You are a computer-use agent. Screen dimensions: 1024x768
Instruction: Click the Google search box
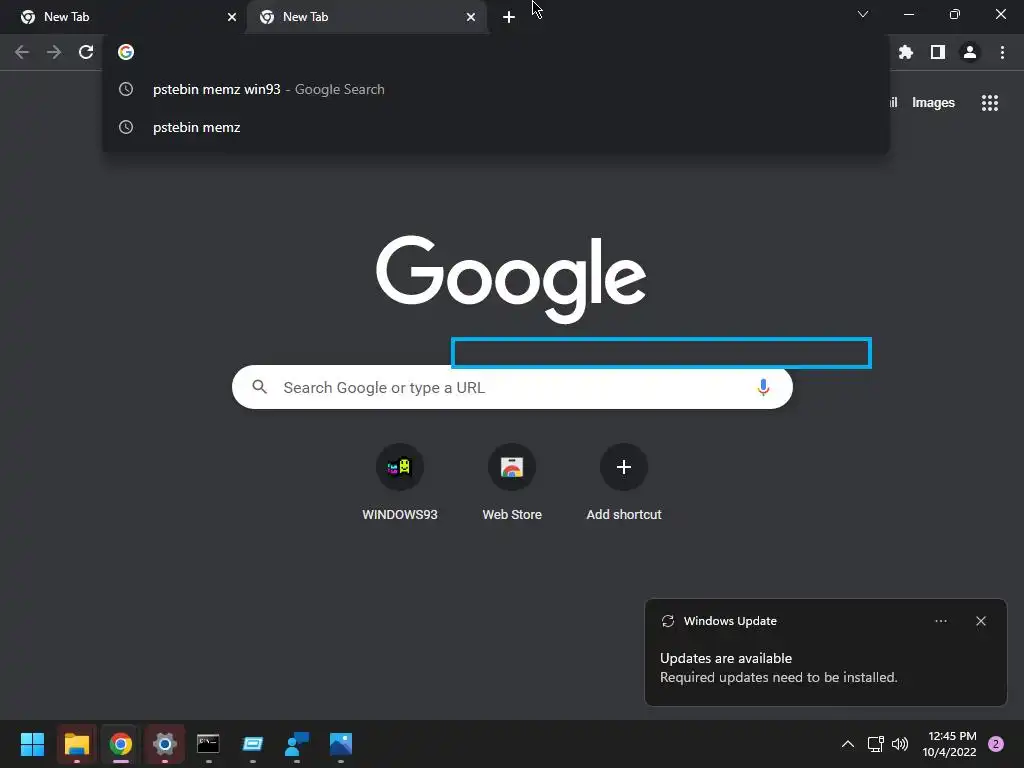pyautogui.click(x=512, y=387)
